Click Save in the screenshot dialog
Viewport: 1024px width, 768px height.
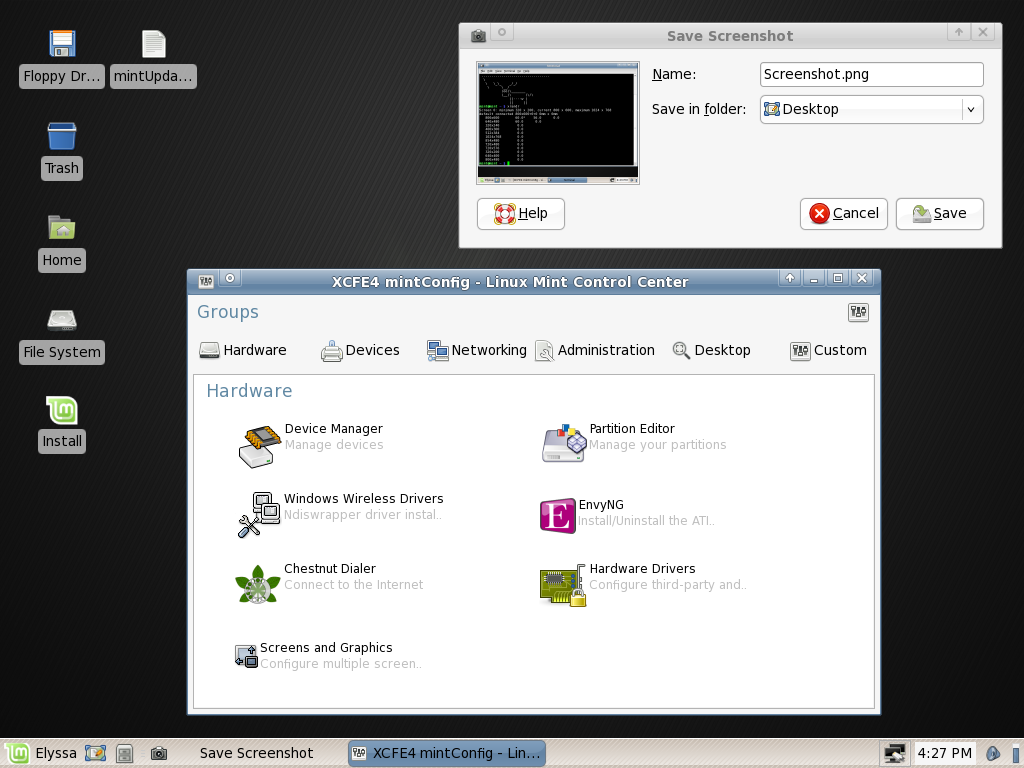pos(940,214)
